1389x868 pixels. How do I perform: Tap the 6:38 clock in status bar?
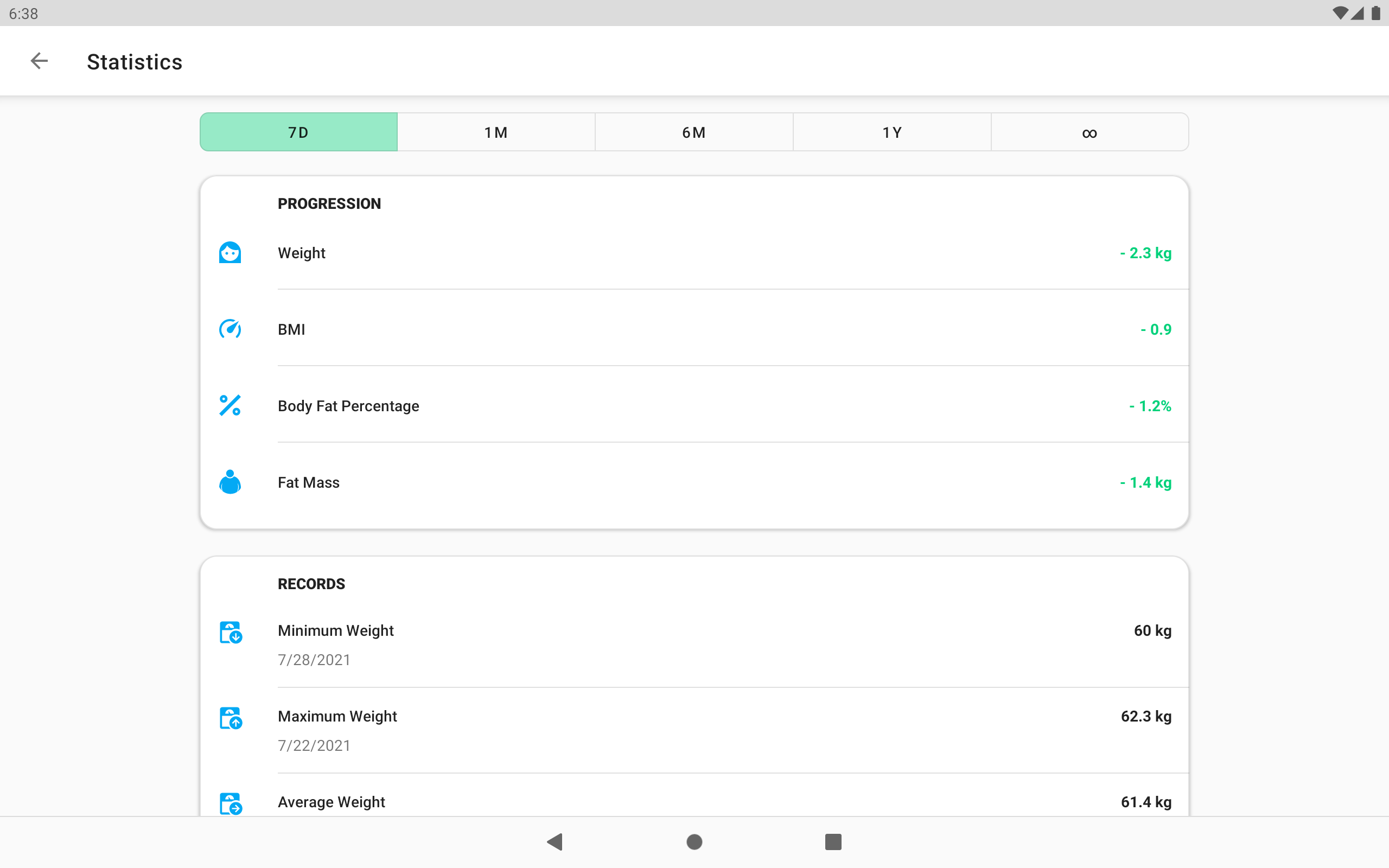[23, 13]
